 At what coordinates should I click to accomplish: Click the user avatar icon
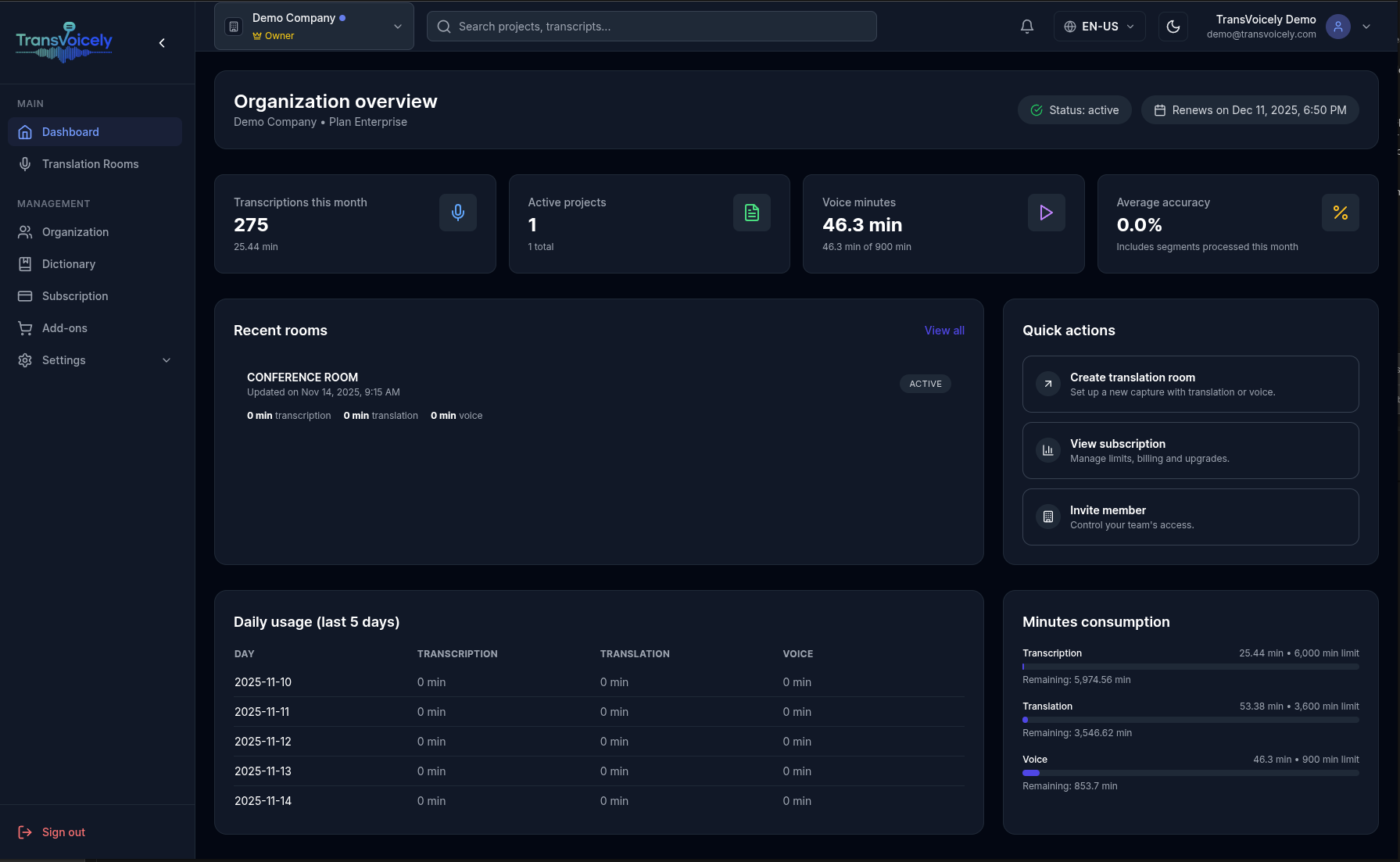tap(1338, 27)
